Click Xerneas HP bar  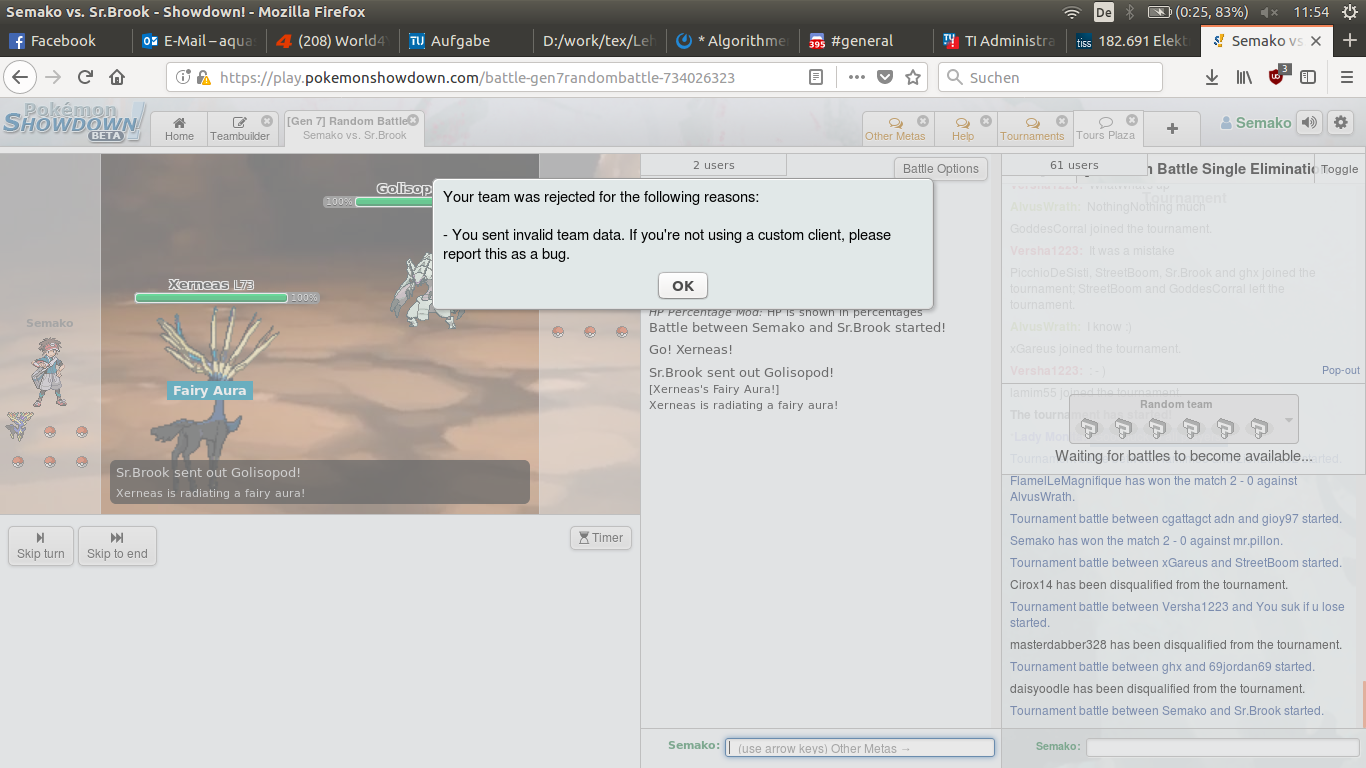click(211, 298)
